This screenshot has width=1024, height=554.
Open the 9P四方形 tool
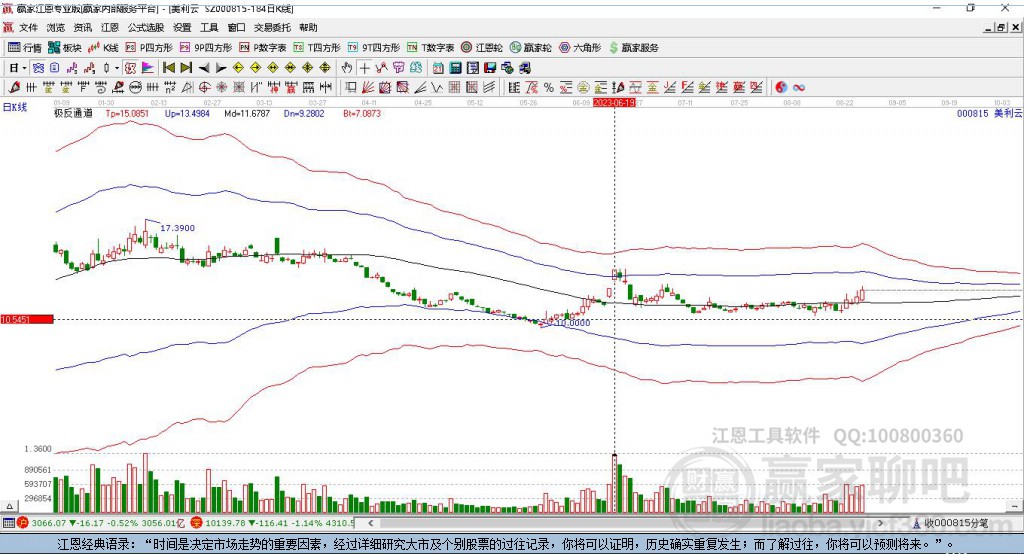(206, 48)
